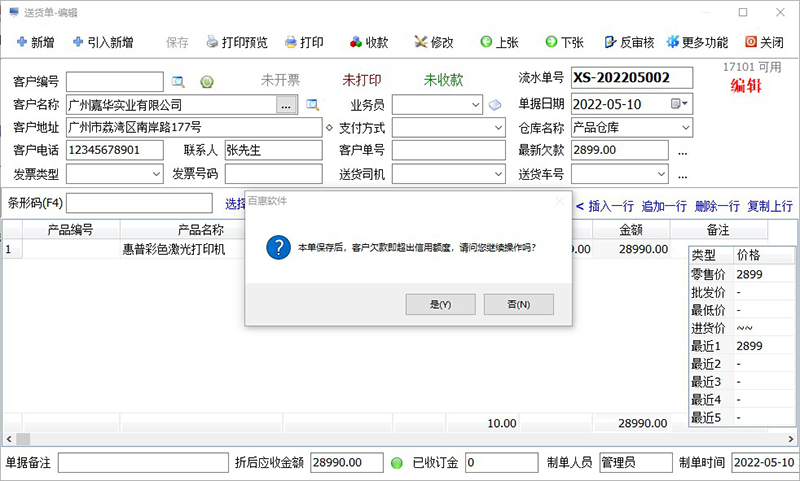
Task: Click horizontal scrollbar left arrow
Action: click(9, 439)
